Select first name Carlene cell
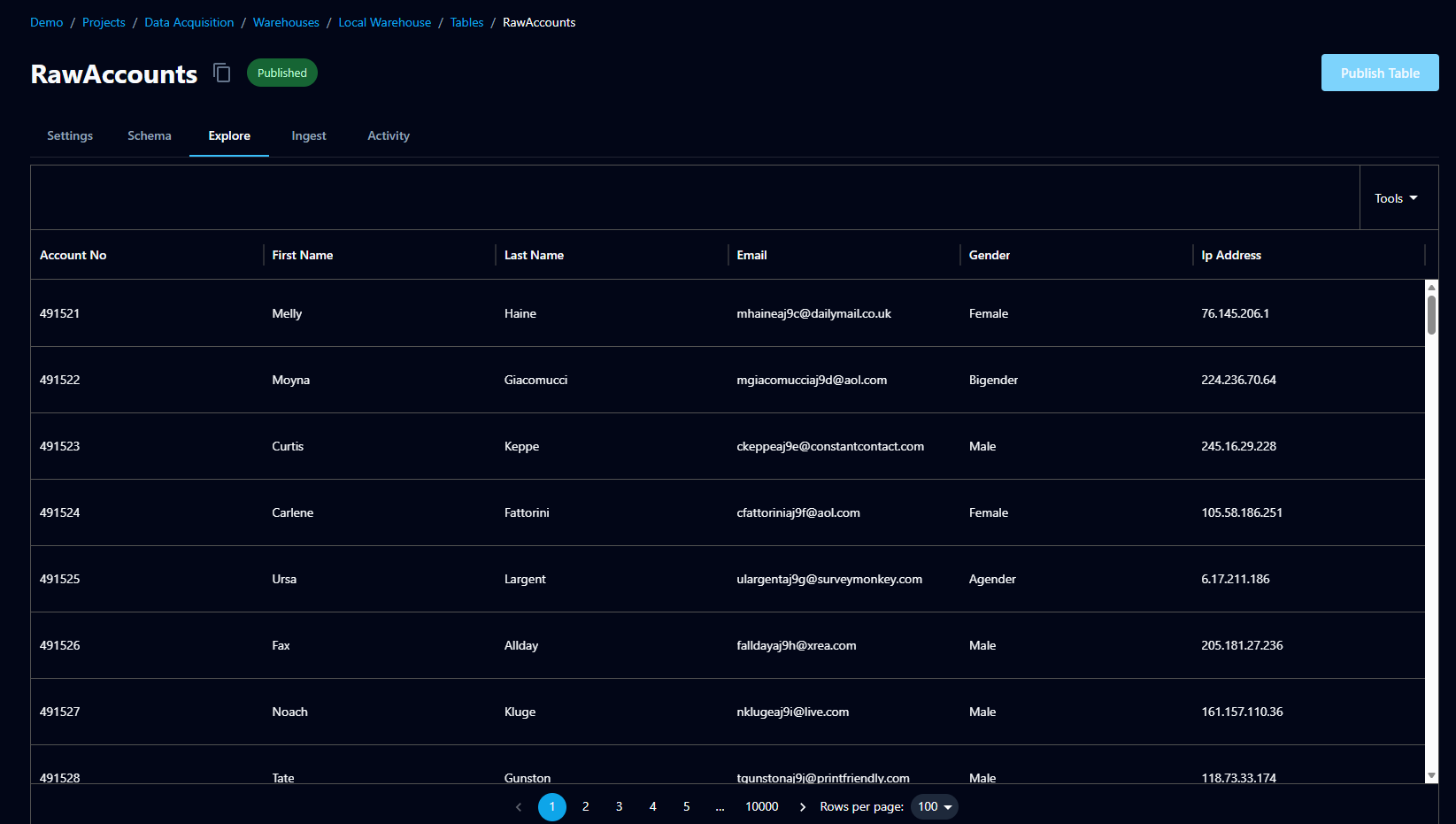 click(380, 512)
